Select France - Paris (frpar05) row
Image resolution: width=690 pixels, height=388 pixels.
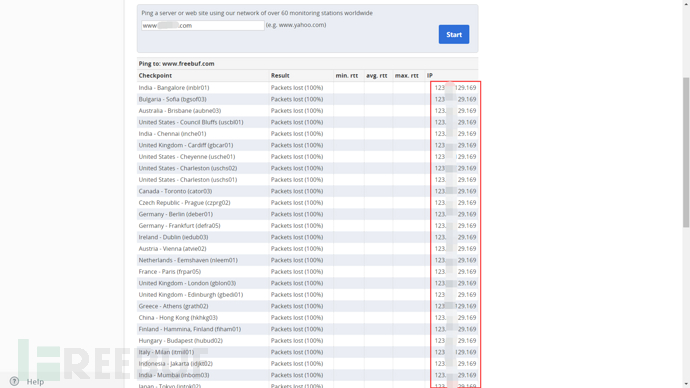(307, 271)
